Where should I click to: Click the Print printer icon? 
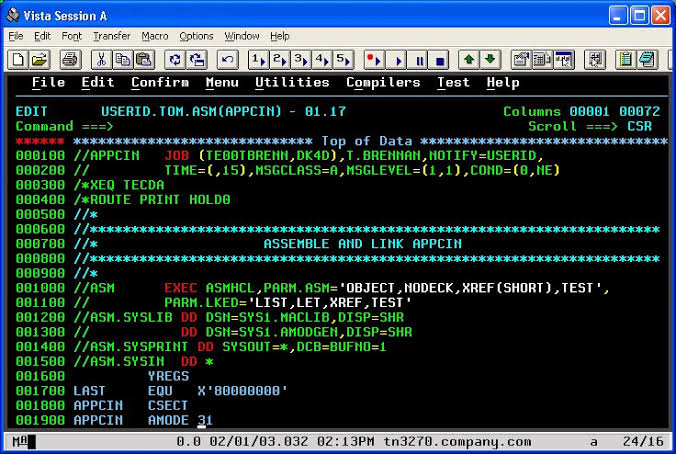[x=70, y=59]
